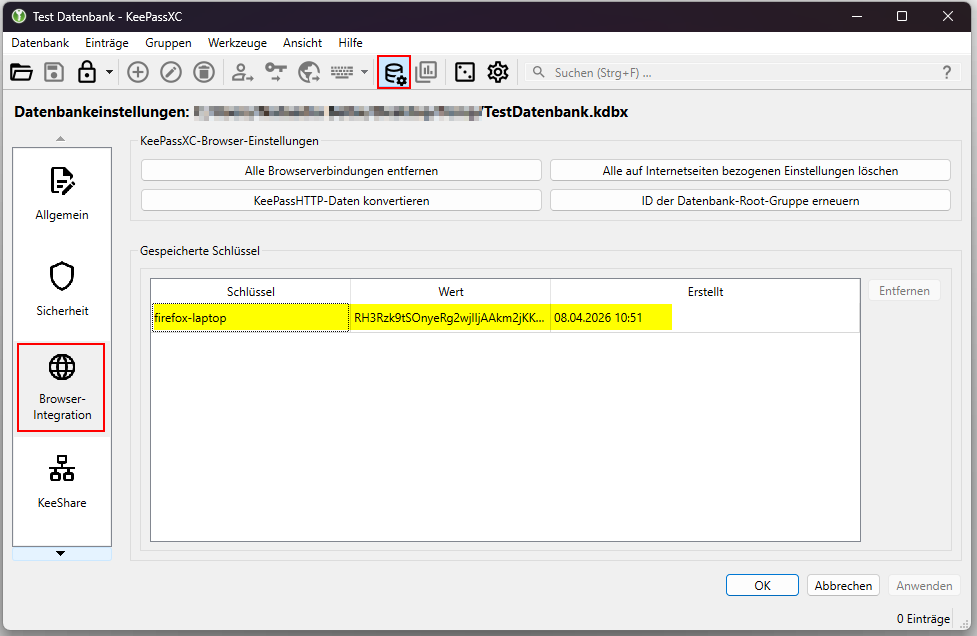The width and height of the screenshot is (977, 636).
Task: Copy URL with the globe arrow icon
Action: pyautogui.click(x=309, y=72)
